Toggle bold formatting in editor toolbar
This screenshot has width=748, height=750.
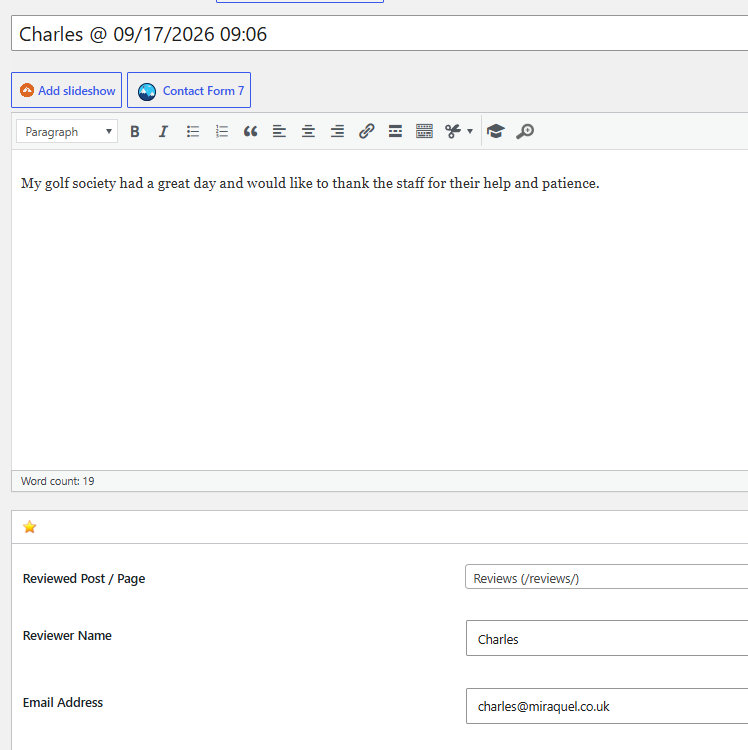(135, 131)
